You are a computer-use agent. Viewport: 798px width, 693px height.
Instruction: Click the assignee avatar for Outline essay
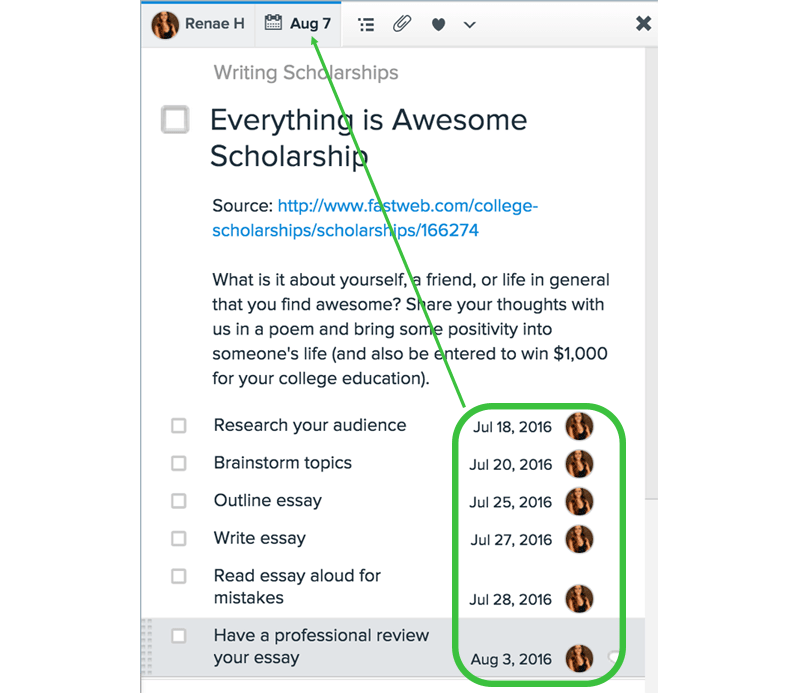tap(579, 501)
